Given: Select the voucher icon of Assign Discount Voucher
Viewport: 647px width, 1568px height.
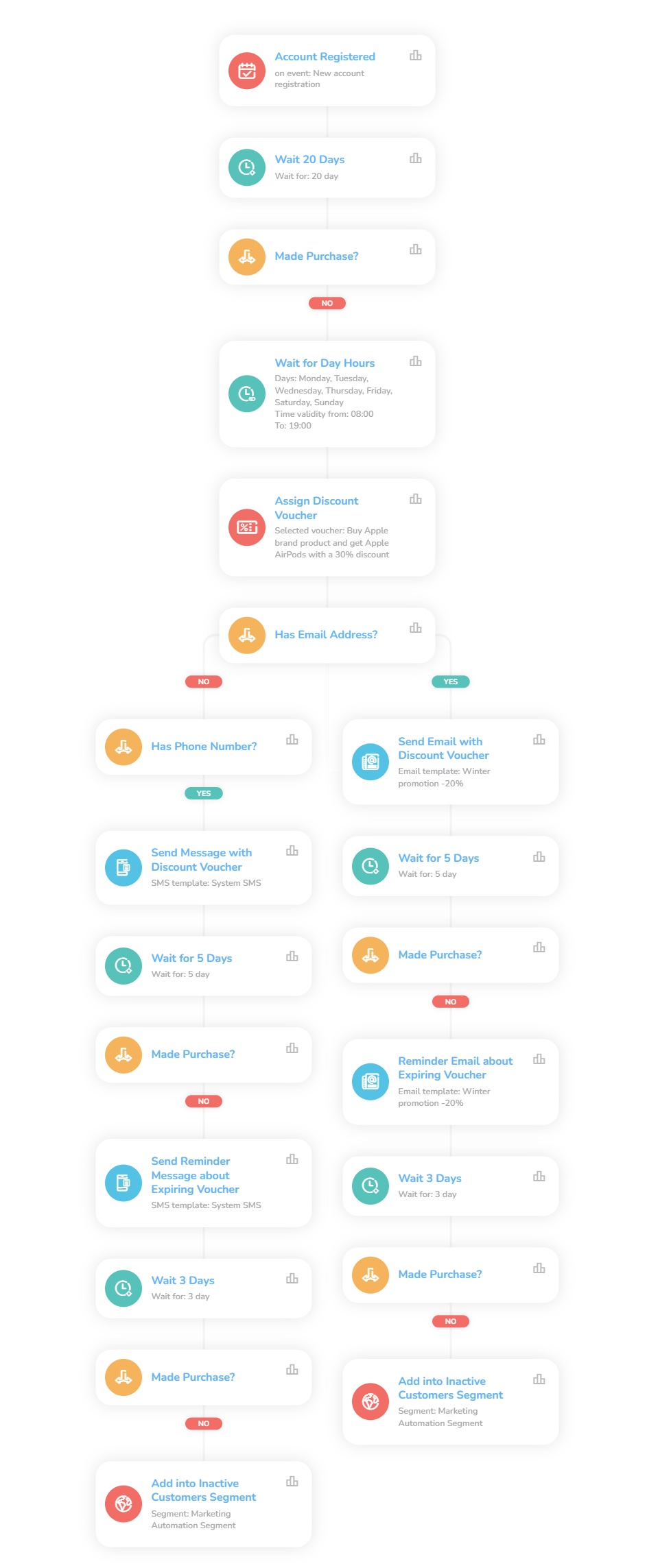Looking at the screenshot, I should coord(247,527).
